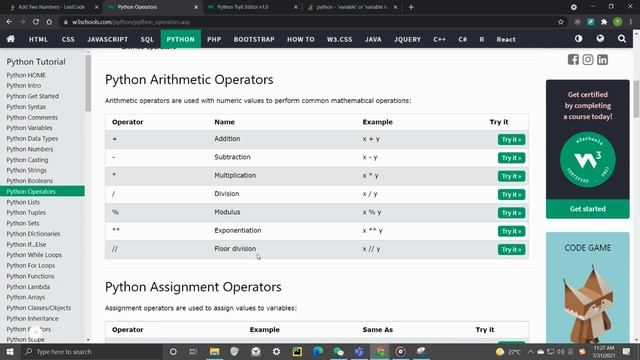
Task: Open Windows Start menu
Action: coord(10,351)
